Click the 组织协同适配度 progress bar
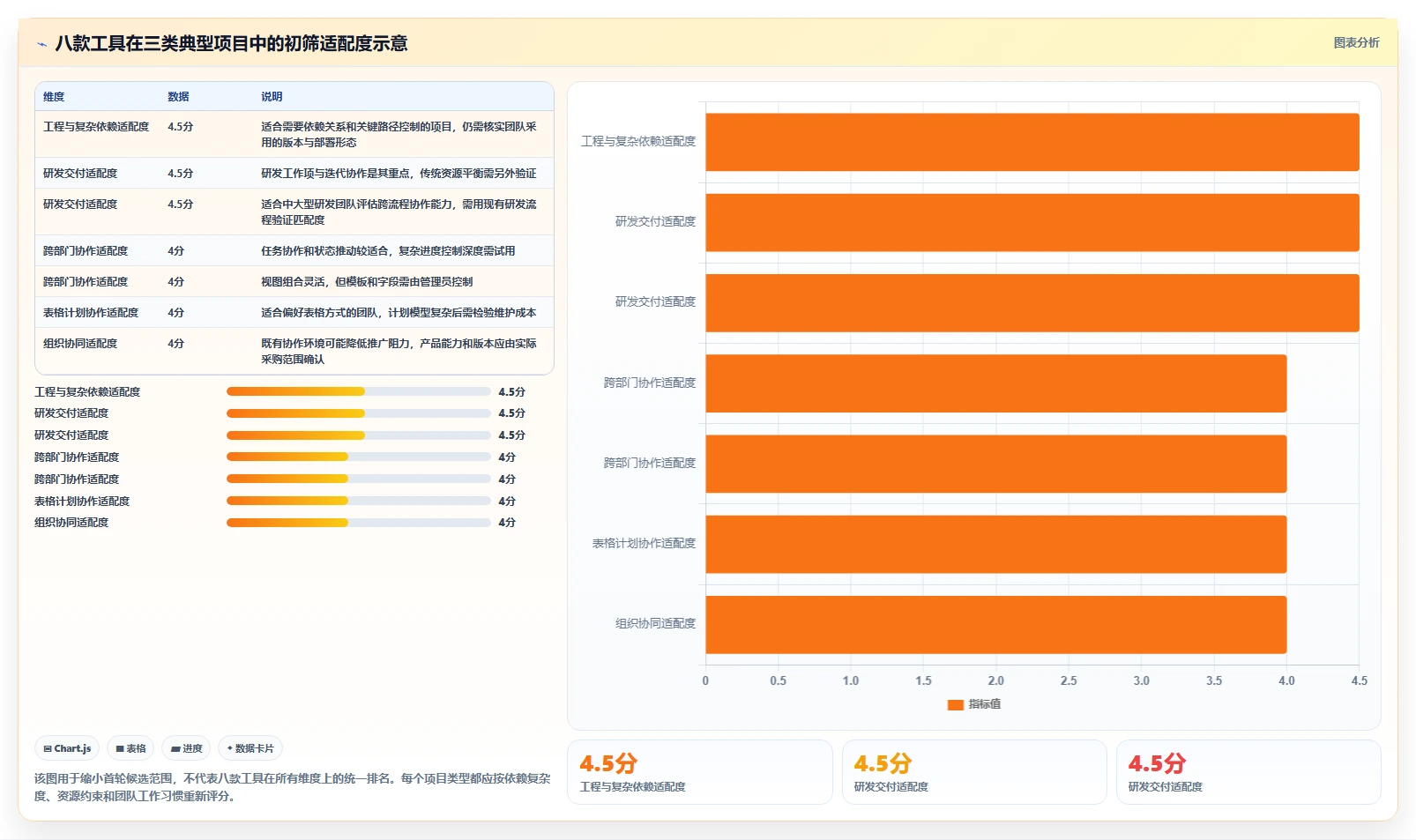 (358, 523)
